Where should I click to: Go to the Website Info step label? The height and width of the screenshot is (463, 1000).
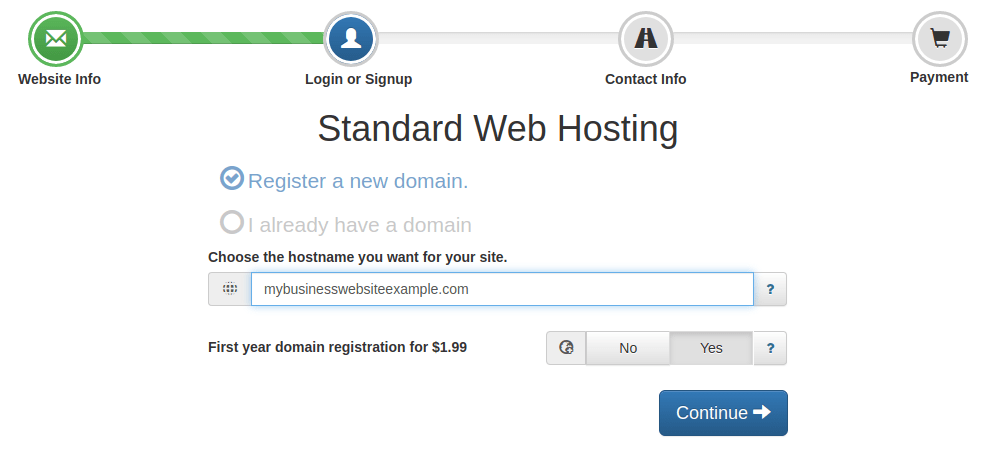pyautogui.click(x=59, y=79)
